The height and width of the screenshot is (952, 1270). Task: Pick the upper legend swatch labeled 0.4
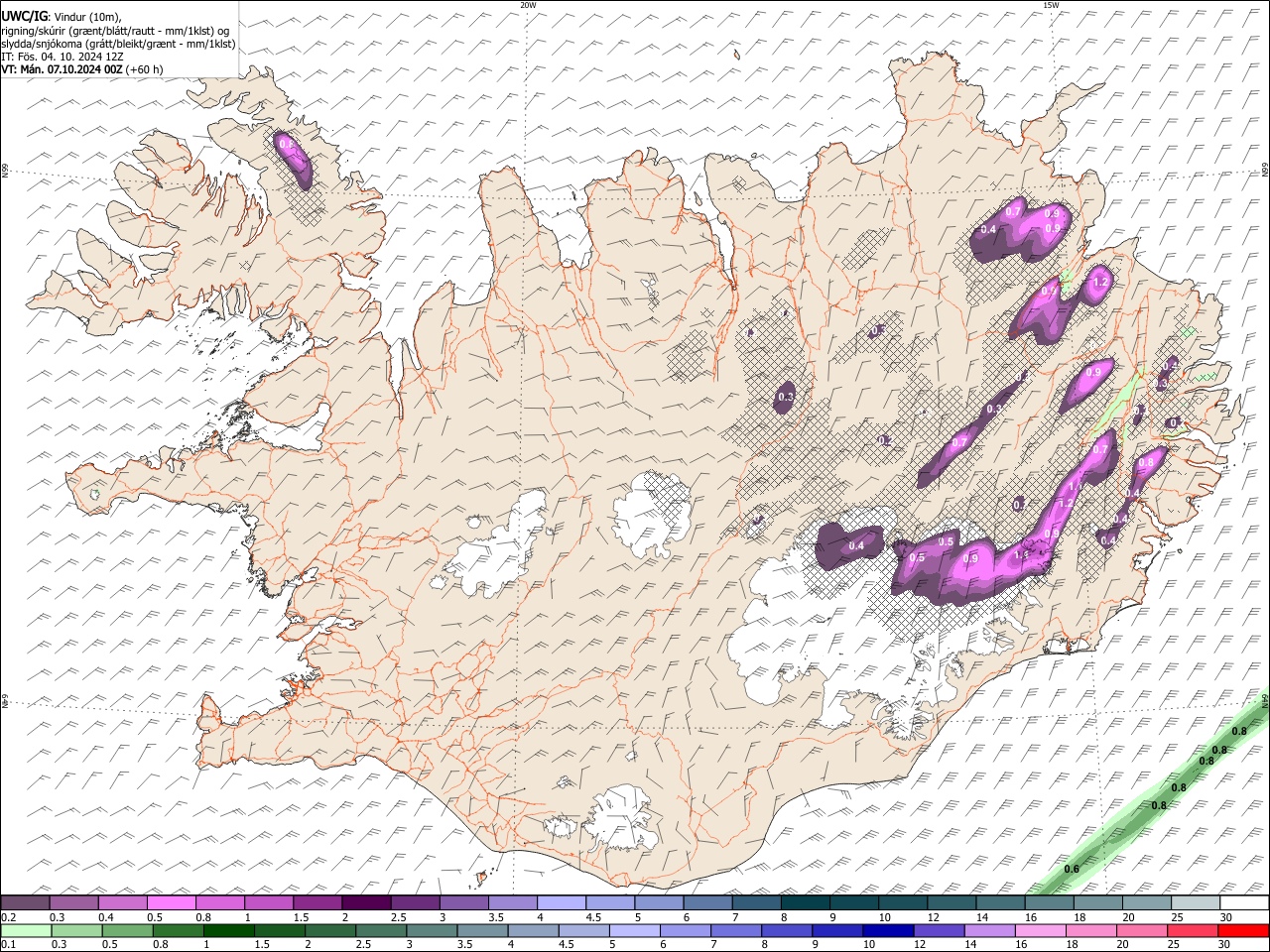click(x=122, y=902)
